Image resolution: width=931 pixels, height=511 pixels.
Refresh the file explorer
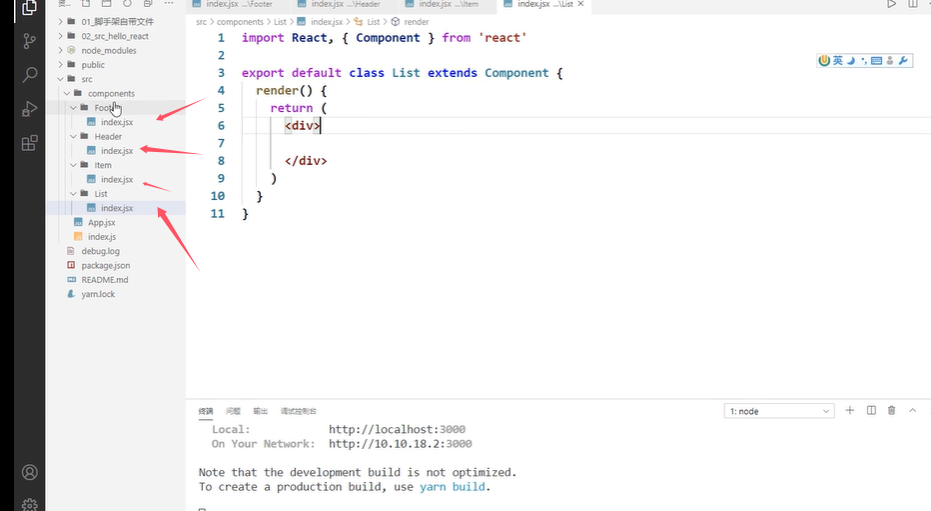(x=127, y=3)
